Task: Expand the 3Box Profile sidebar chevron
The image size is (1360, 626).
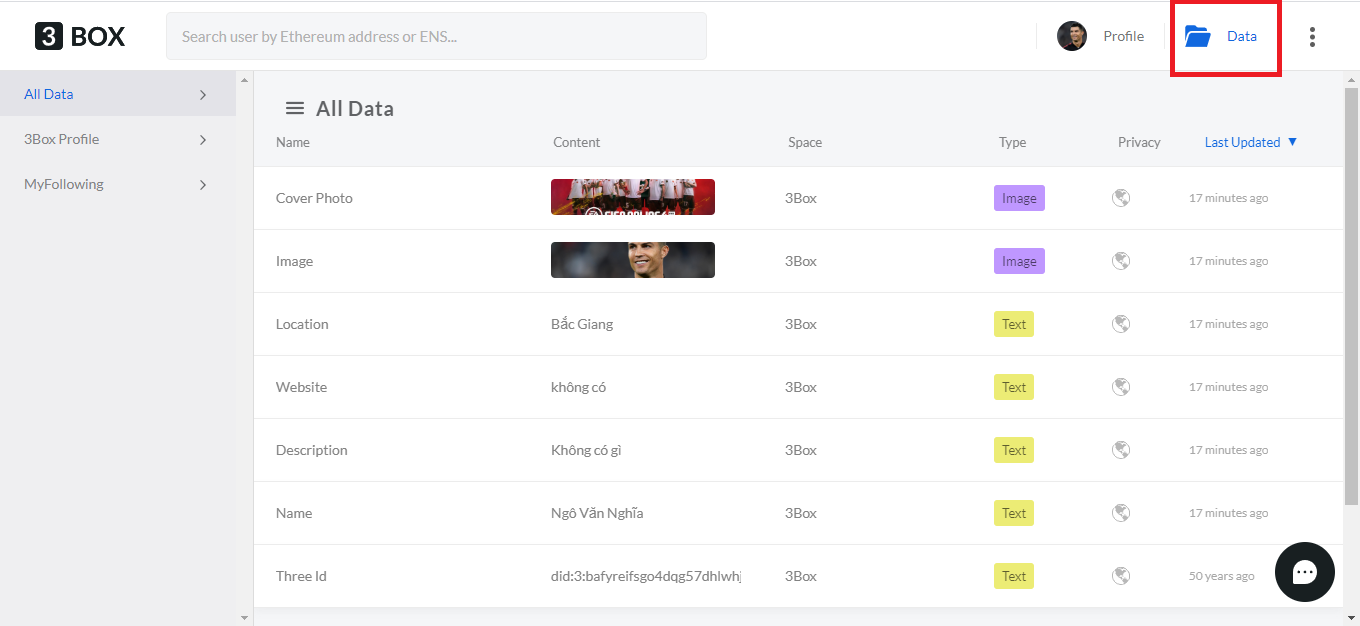Action: (x=203, y=140)
